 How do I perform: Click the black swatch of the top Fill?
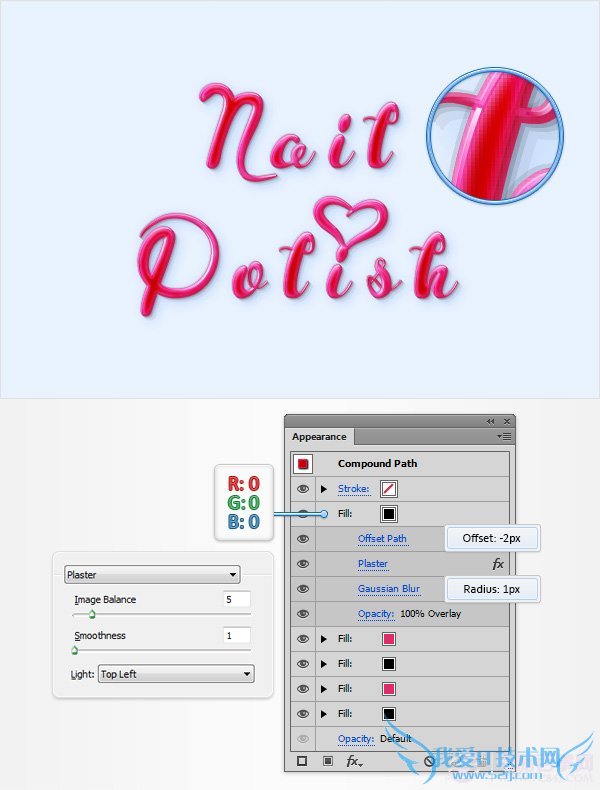pyautogui.click(x=388, y=514)
